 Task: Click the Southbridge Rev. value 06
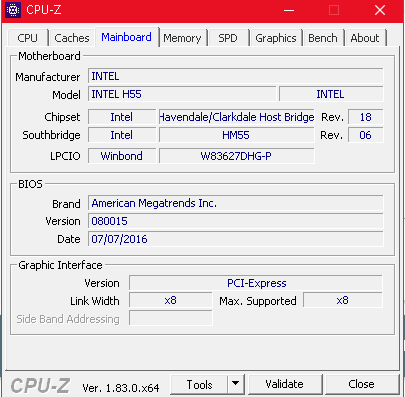[366, 135]
